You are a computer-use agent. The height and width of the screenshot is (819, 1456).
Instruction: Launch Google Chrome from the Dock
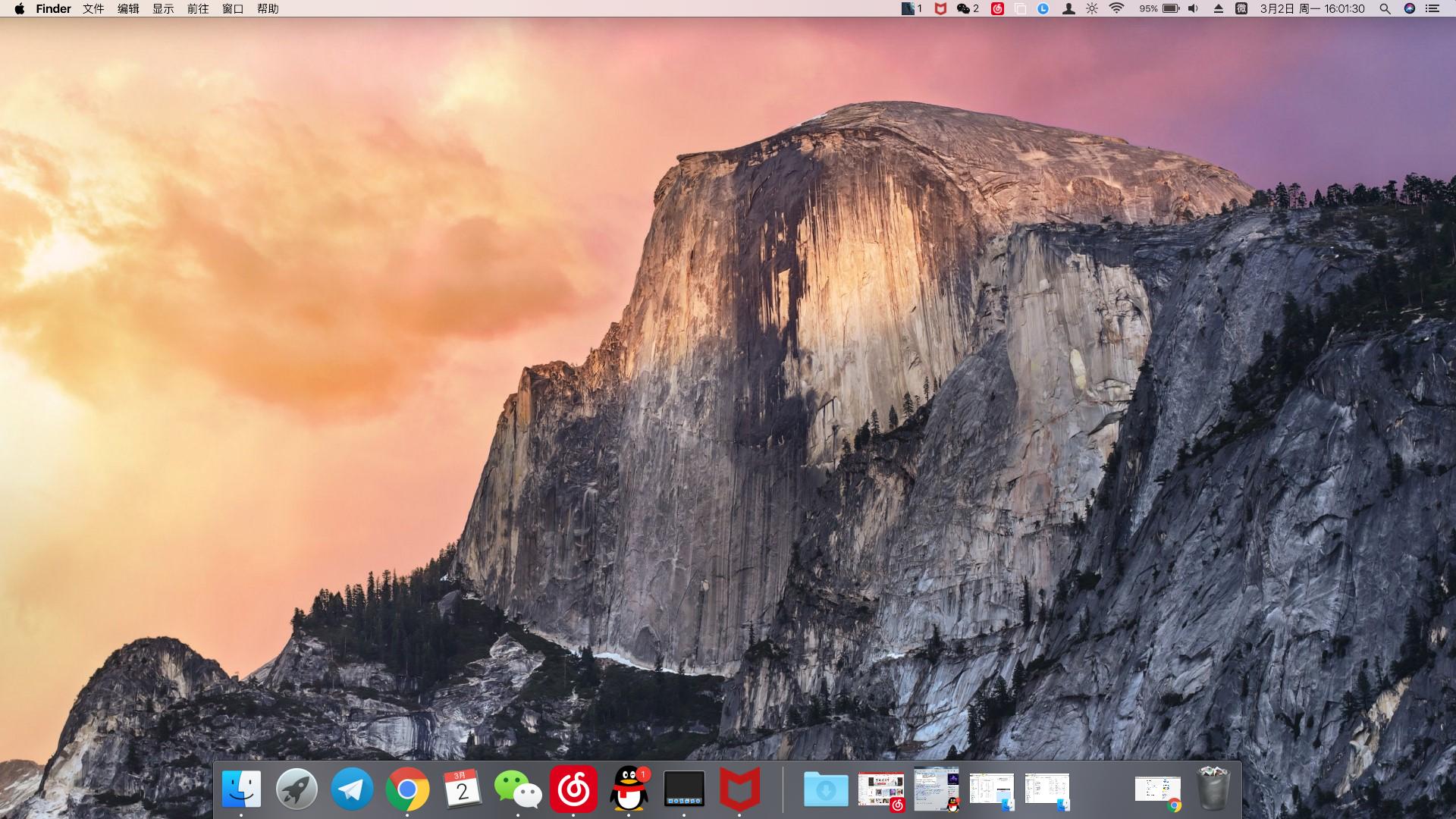tap(407, 789)
